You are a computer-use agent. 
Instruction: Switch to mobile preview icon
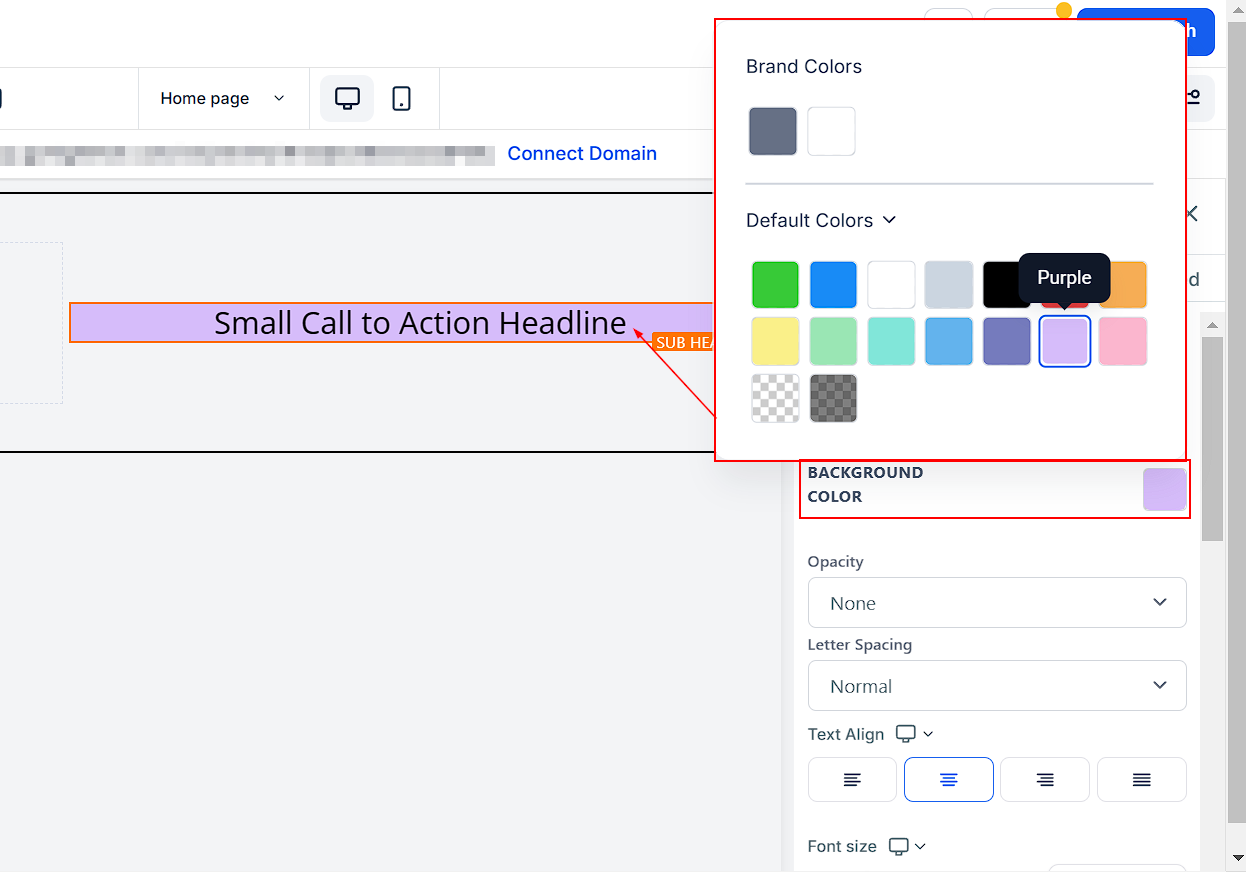402,98
